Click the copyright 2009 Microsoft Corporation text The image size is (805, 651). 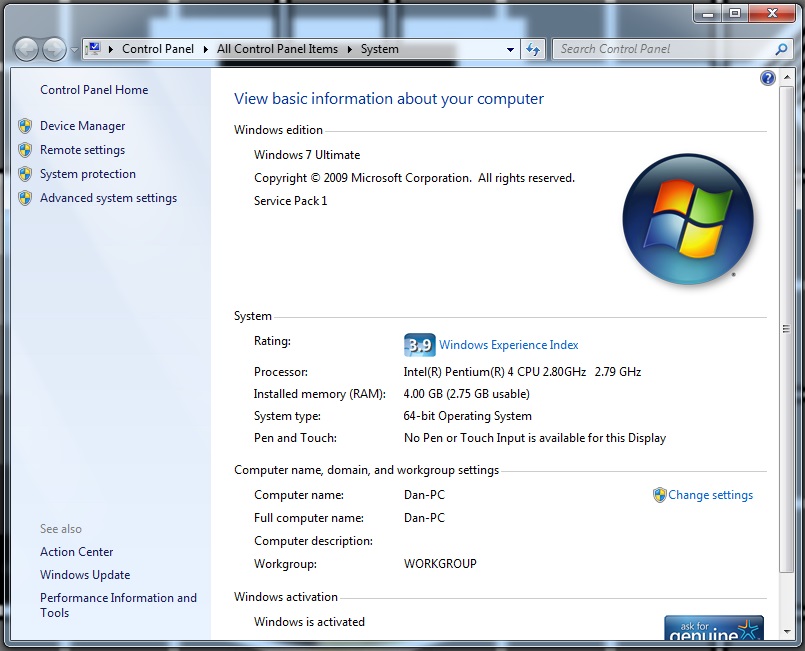pos(414,178)
